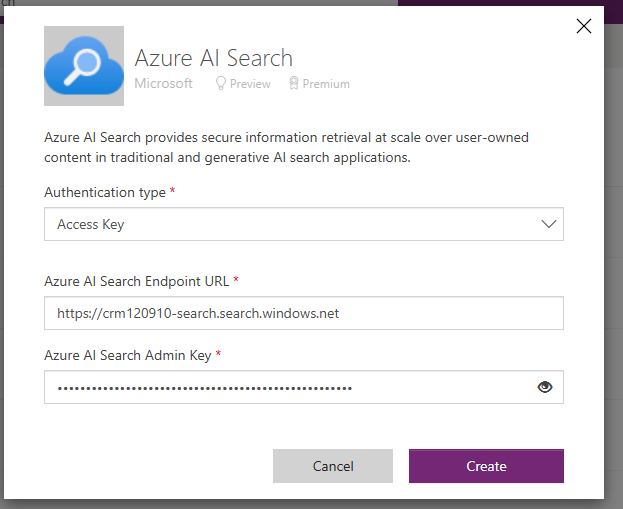This screenshot has width=623, height=509.
Task: Click the Premium label text
Action: coord(326,84)
